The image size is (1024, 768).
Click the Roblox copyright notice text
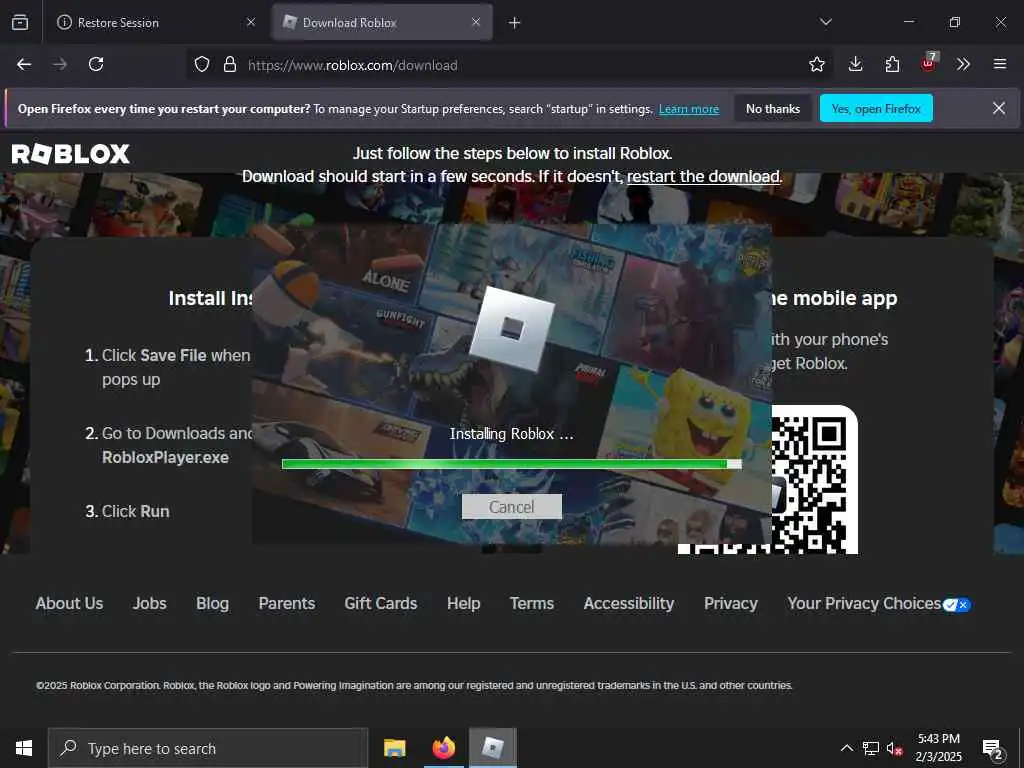pos(414,685)
